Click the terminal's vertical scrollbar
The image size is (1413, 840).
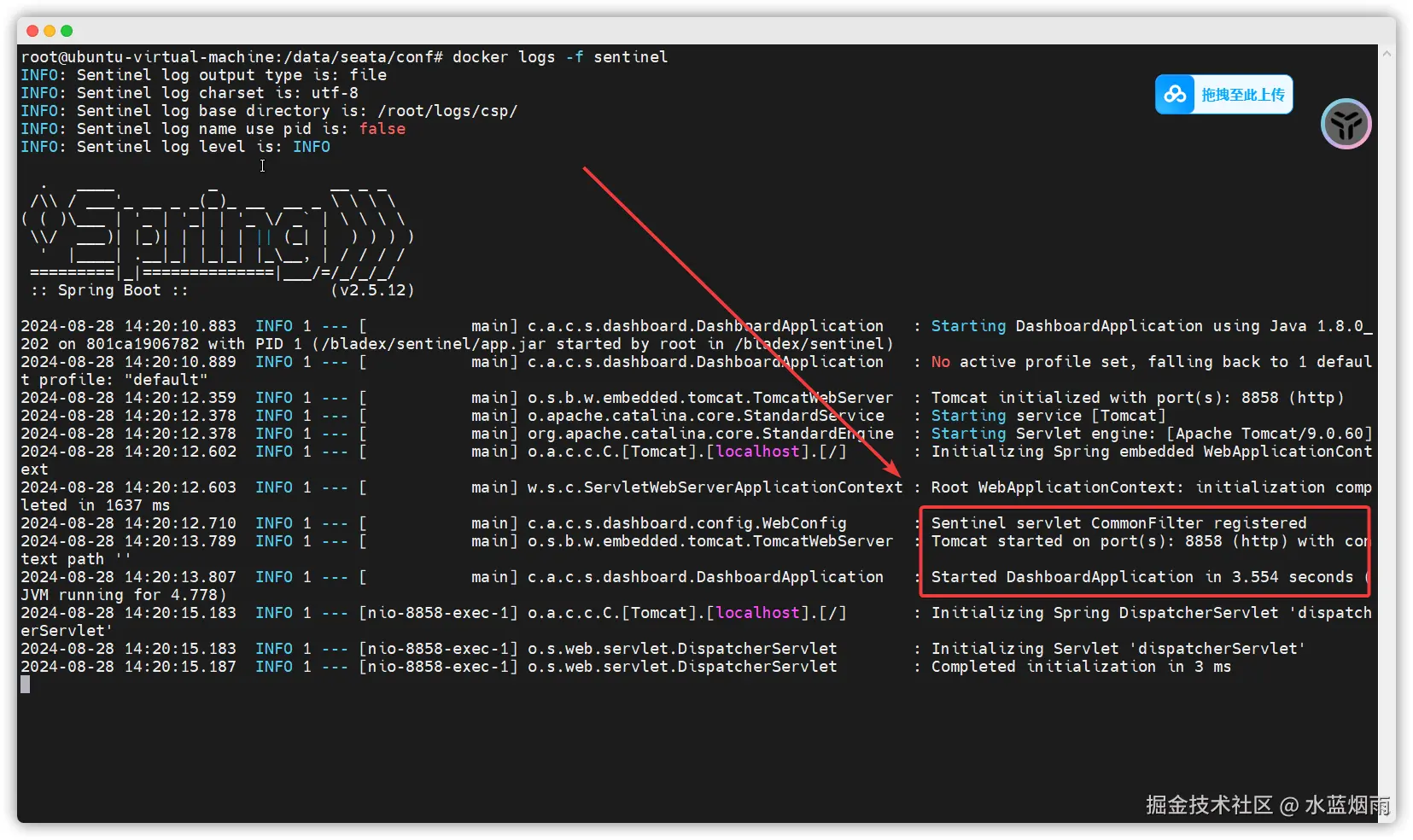coord(1387,434)
